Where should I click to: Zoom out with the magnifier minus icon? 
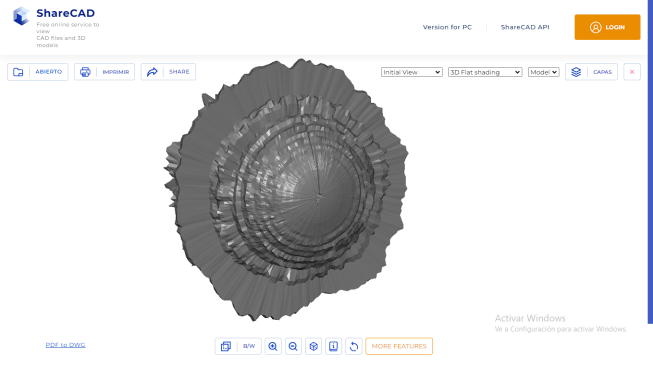293,346
